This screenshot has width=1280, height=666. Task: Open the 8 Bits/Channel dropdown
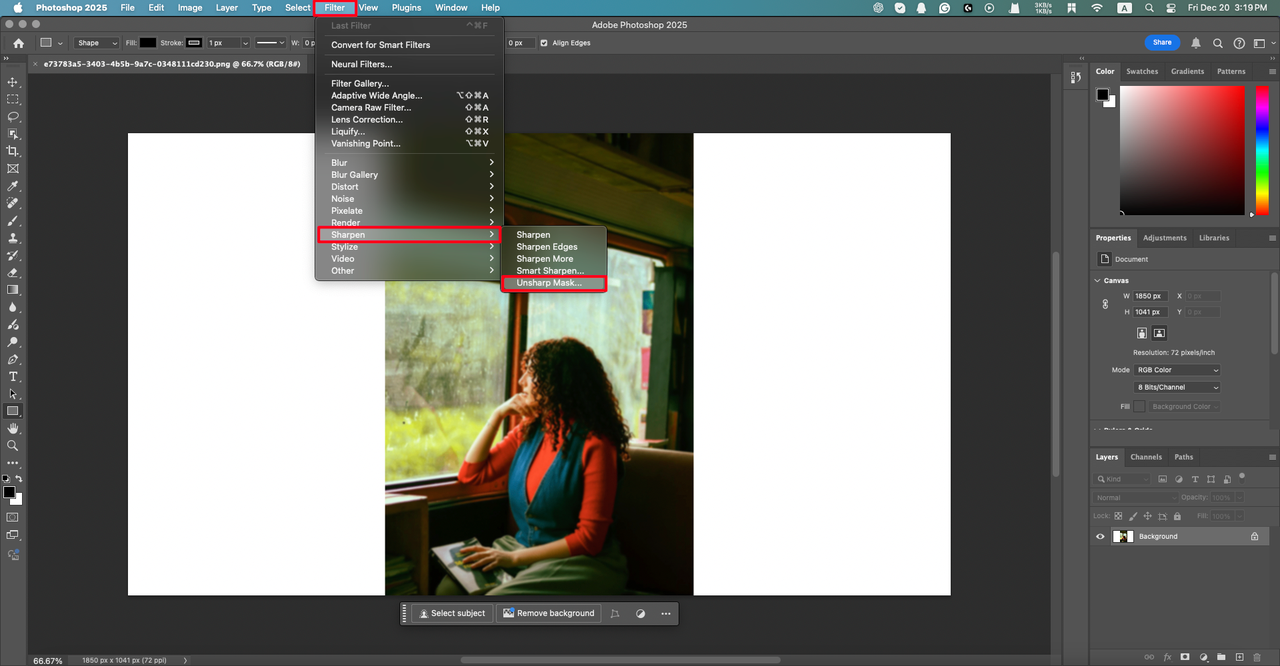(1178, 387)
